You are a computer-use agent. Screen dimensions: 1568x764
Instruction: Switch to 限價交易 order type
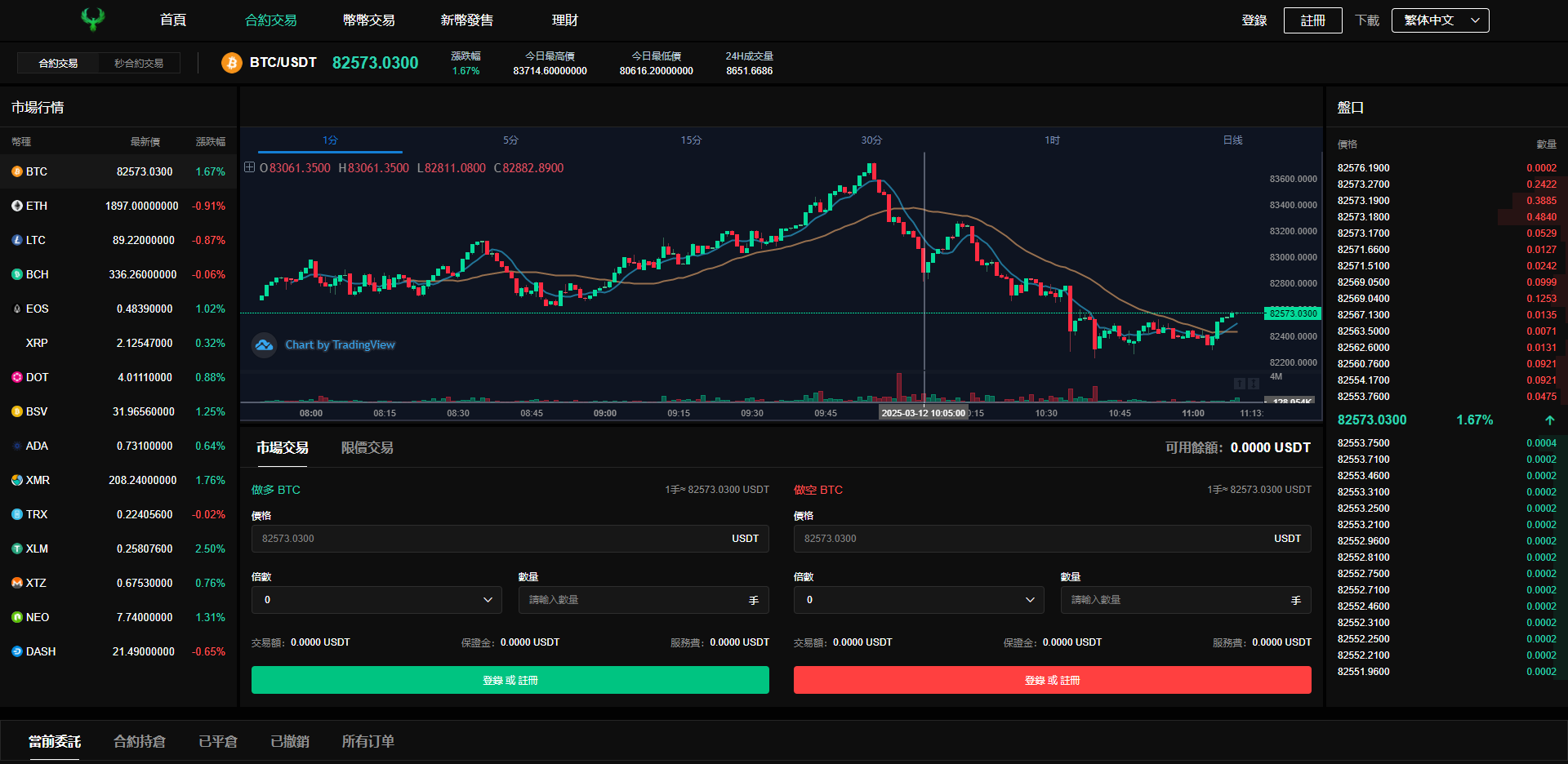[x=367, y=447]
